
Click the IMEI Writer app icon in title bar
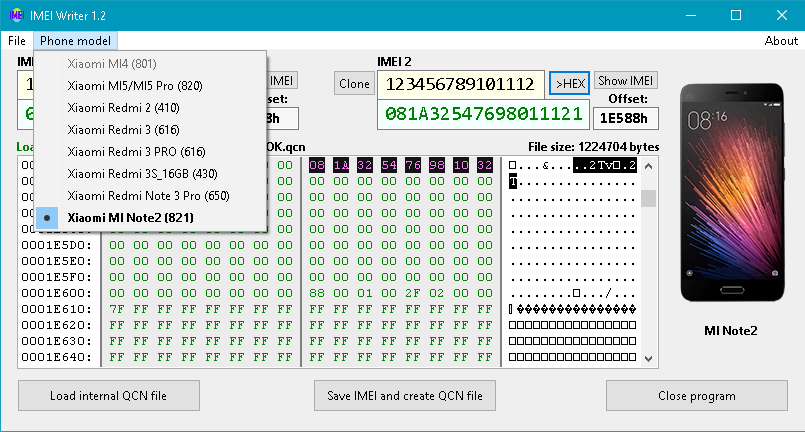pyautogui.click(x=15, y=15)
